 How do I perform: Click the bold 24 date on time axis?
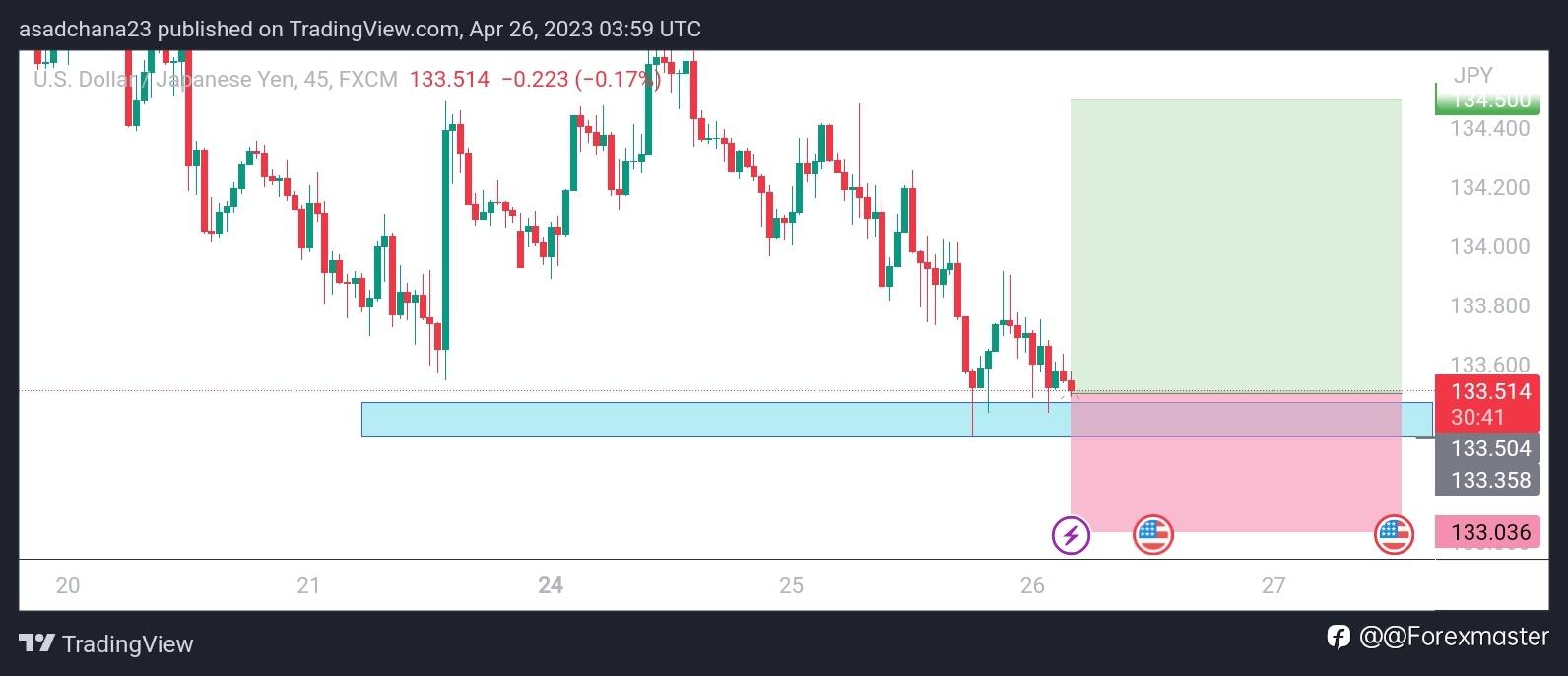(x=551, y=585)
